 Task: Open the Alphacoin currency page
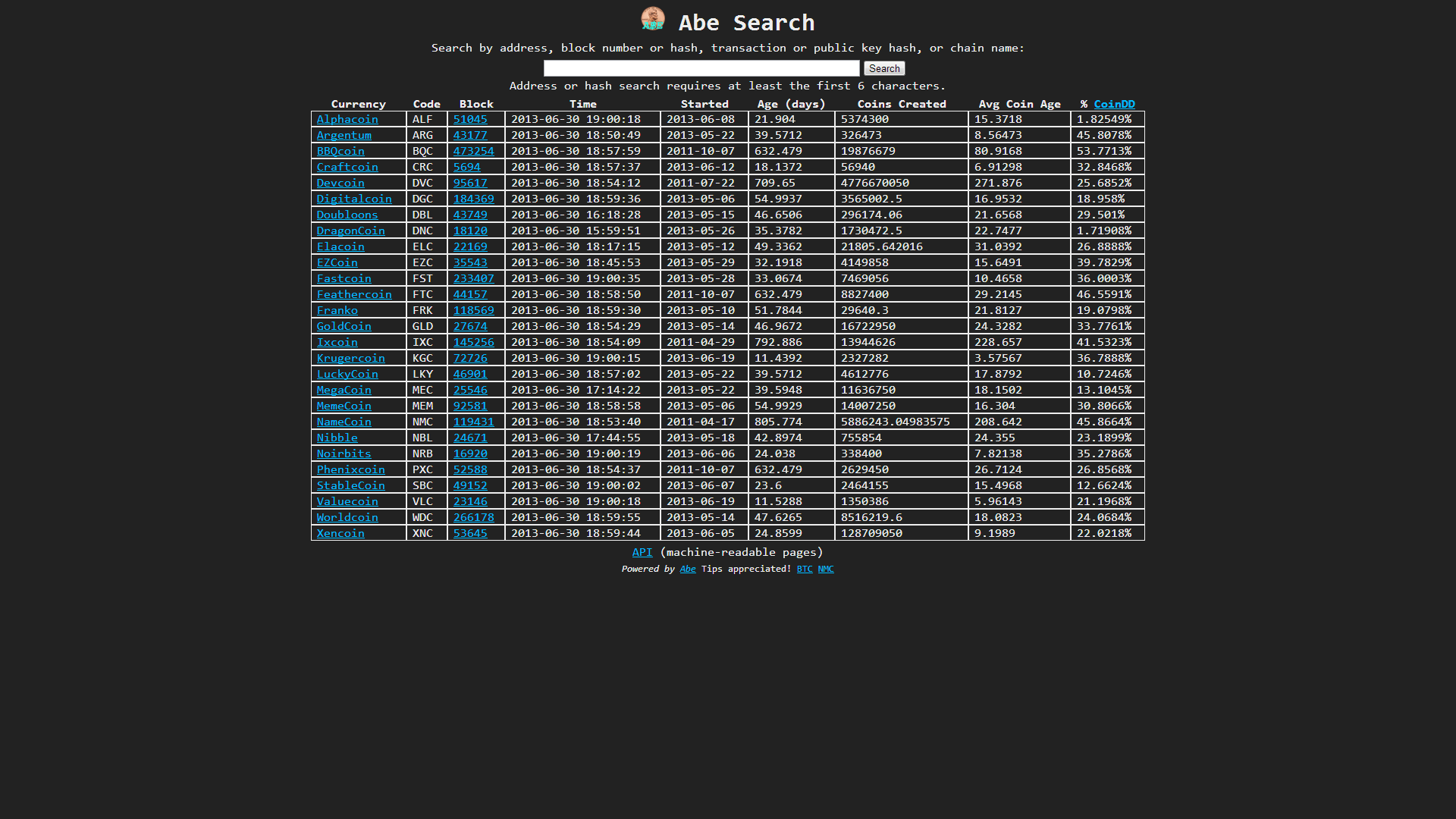[x=348, y=119]
